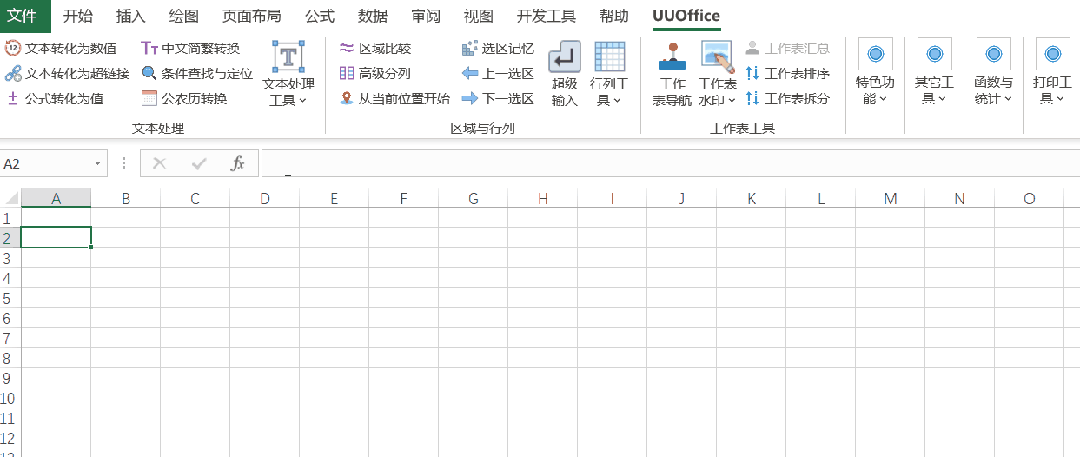Switch to 插入 ribbon tab
1080x457 pixels.
(x=131, y=17)
